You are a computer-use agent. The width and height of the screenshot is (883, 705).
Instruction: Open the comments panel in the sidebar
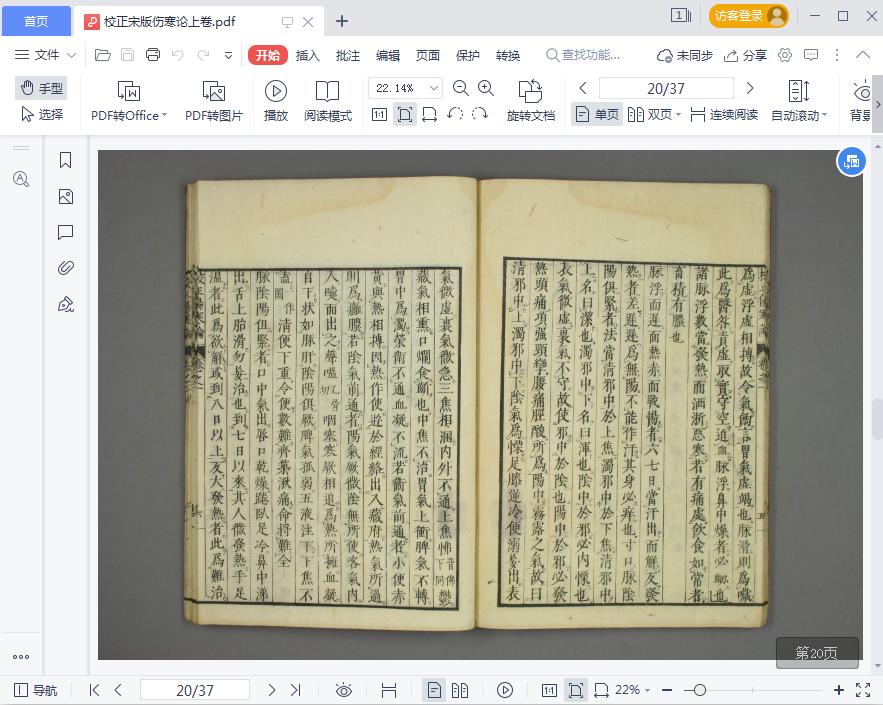point(65,233)
